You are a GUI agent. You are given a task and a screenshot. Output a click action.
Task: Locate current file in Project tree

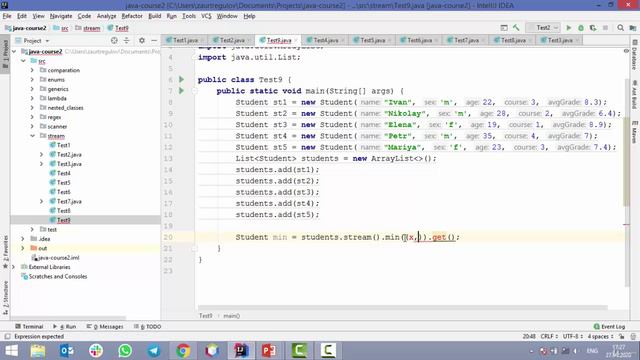click(114, 40)
